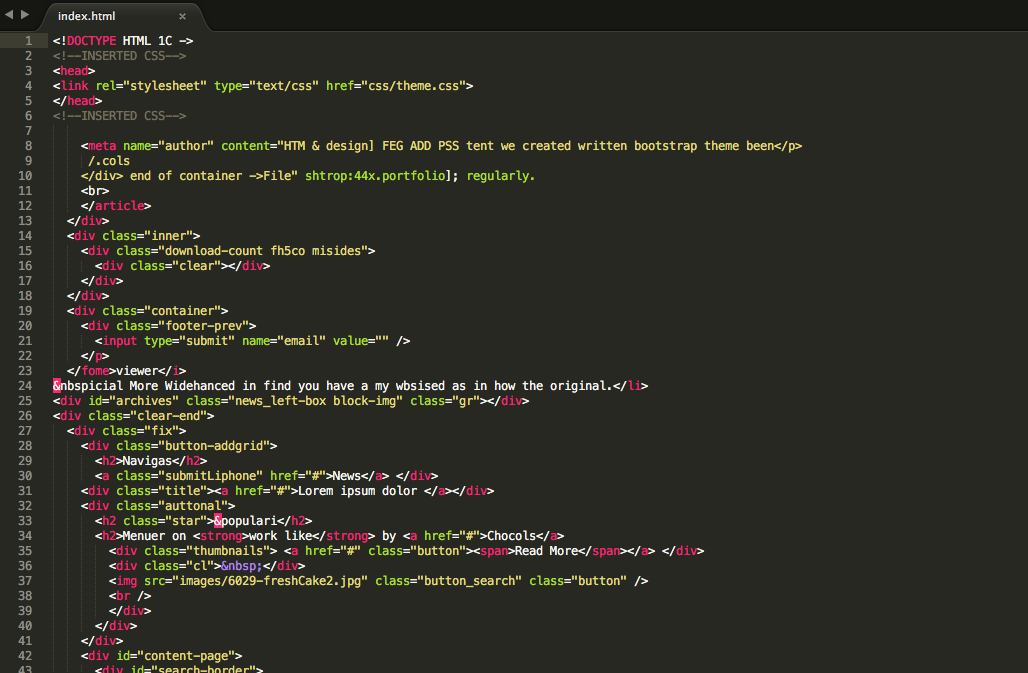Click the id="content-page" div line
1028x673 pixels.
click(161, 656)
